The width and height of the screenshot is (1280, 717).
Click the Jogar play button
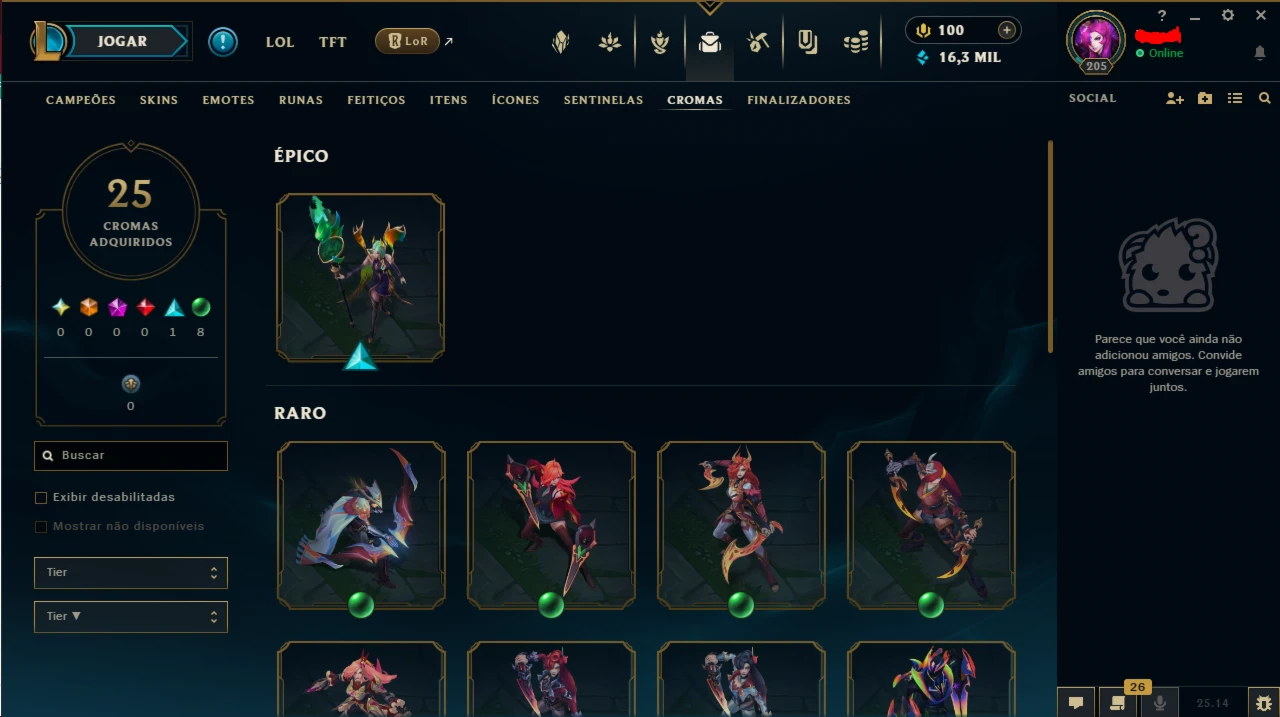pyautogui.click(x=123, y=41)
